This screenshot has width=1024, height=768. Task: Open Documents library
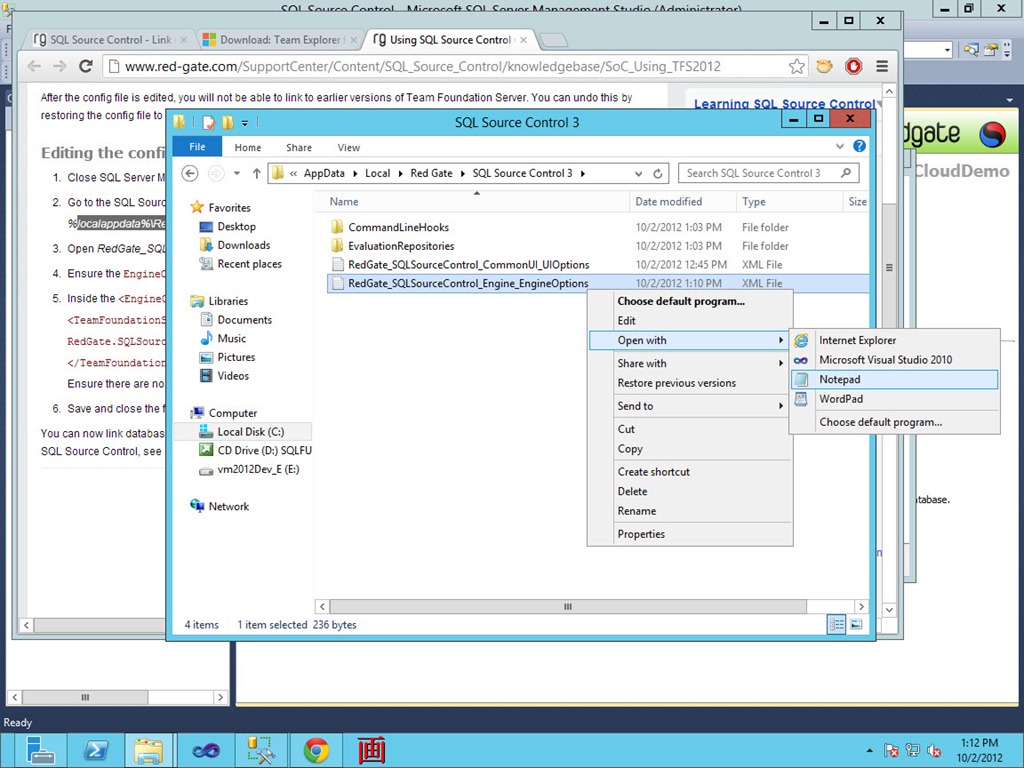click(244, 320)
